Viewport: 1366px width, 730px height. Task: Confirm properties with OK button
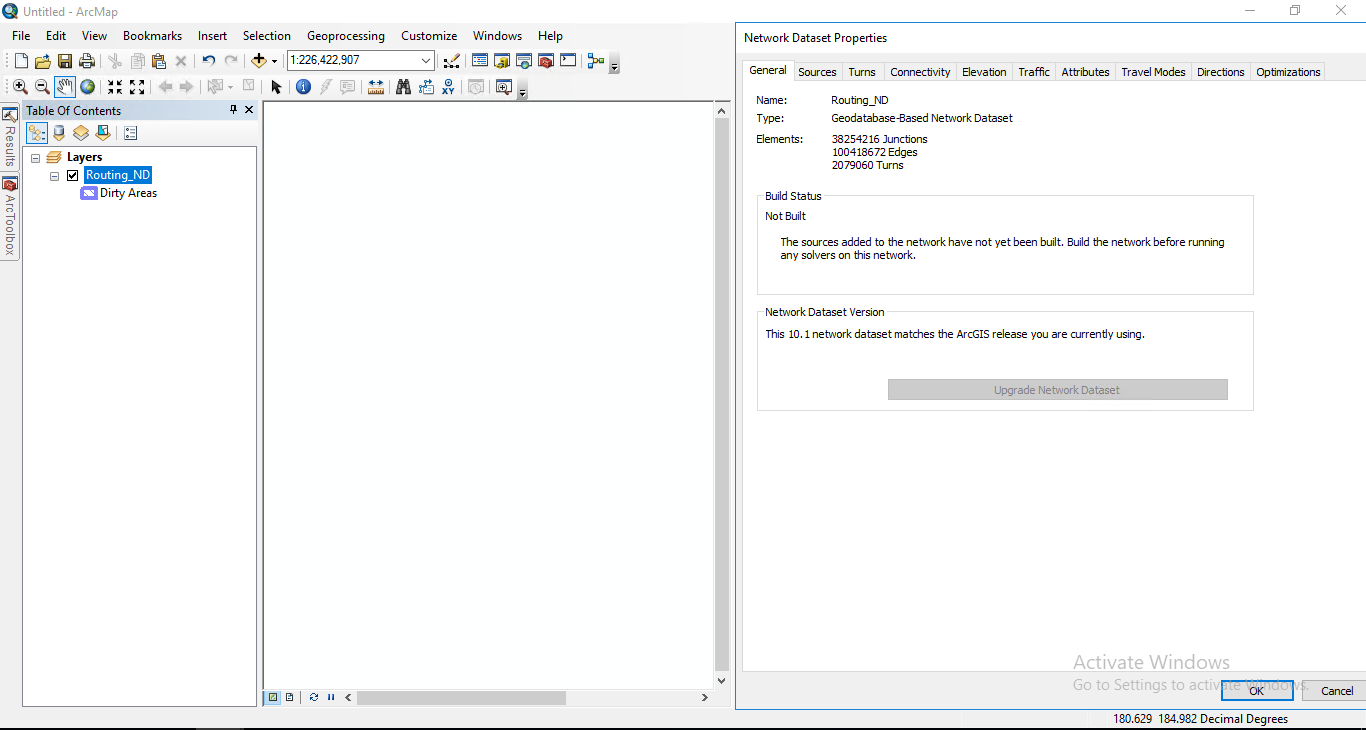(x=1257, y=690)
